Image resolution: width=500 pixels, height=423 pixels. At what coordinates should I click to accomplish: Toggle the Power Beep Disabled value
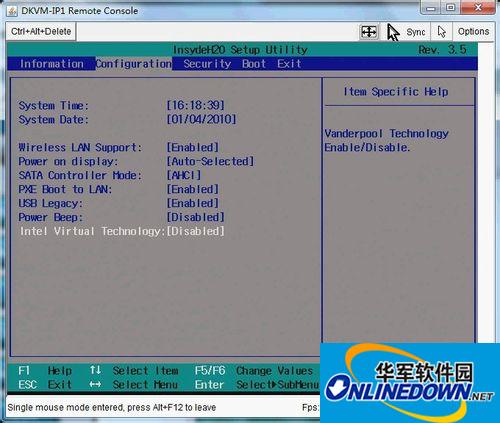tap(195, 217)
